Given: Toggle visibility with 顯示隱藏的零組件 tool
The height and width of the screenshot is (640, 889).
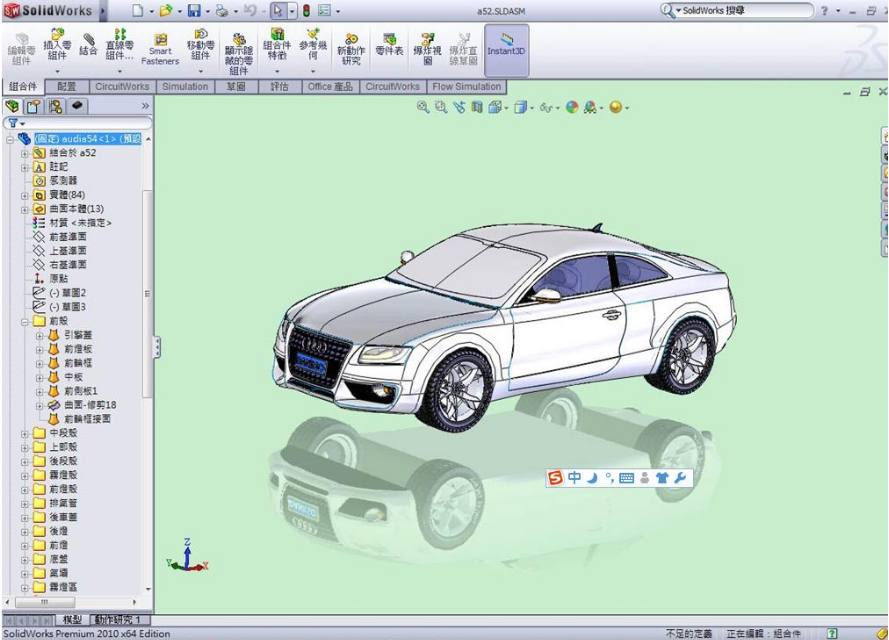Looking at the screenshot, I should point(239,48).
